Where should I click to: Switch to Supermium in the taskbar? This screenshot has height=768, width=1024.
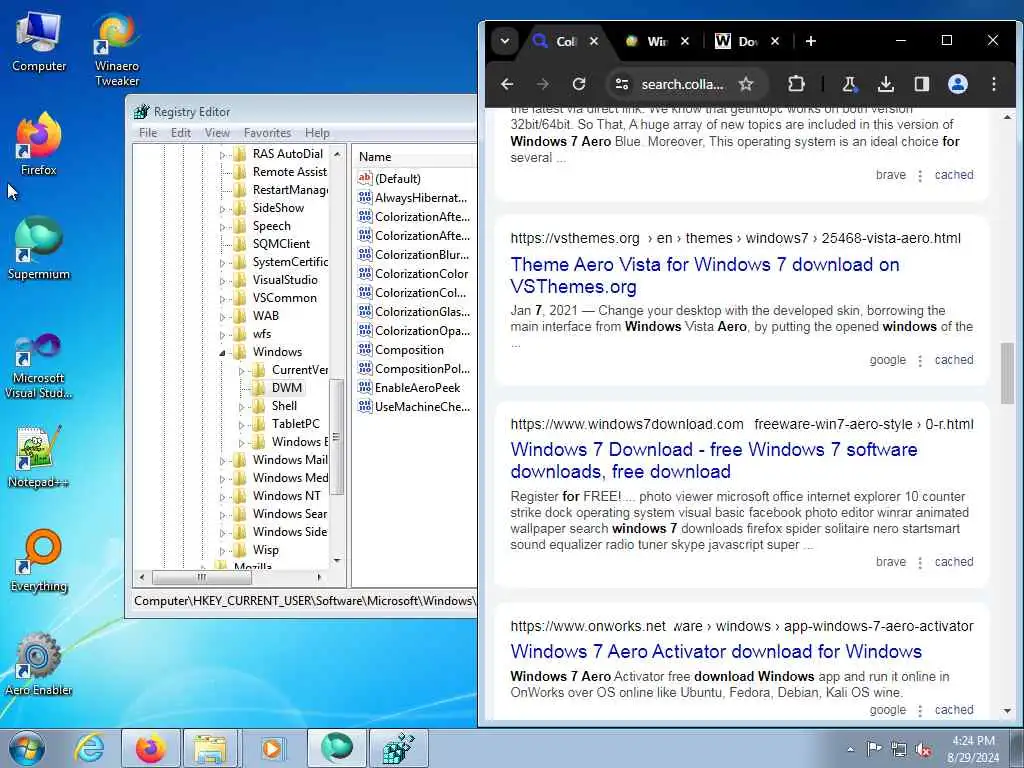(337, 748)
